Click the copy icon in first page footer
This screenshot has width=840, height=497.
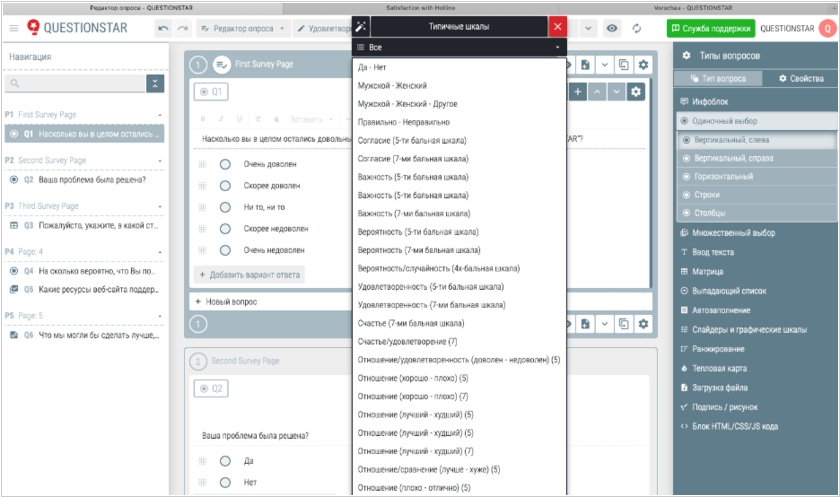pyautogui.click(x=624, y=323)
